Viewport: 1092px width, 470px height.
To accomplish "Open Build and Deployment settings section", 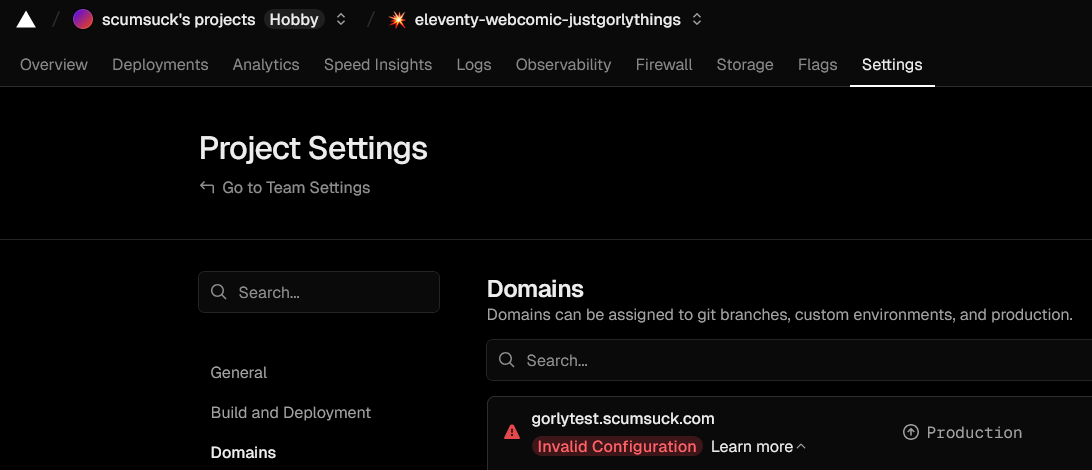I will pos(291,412).
